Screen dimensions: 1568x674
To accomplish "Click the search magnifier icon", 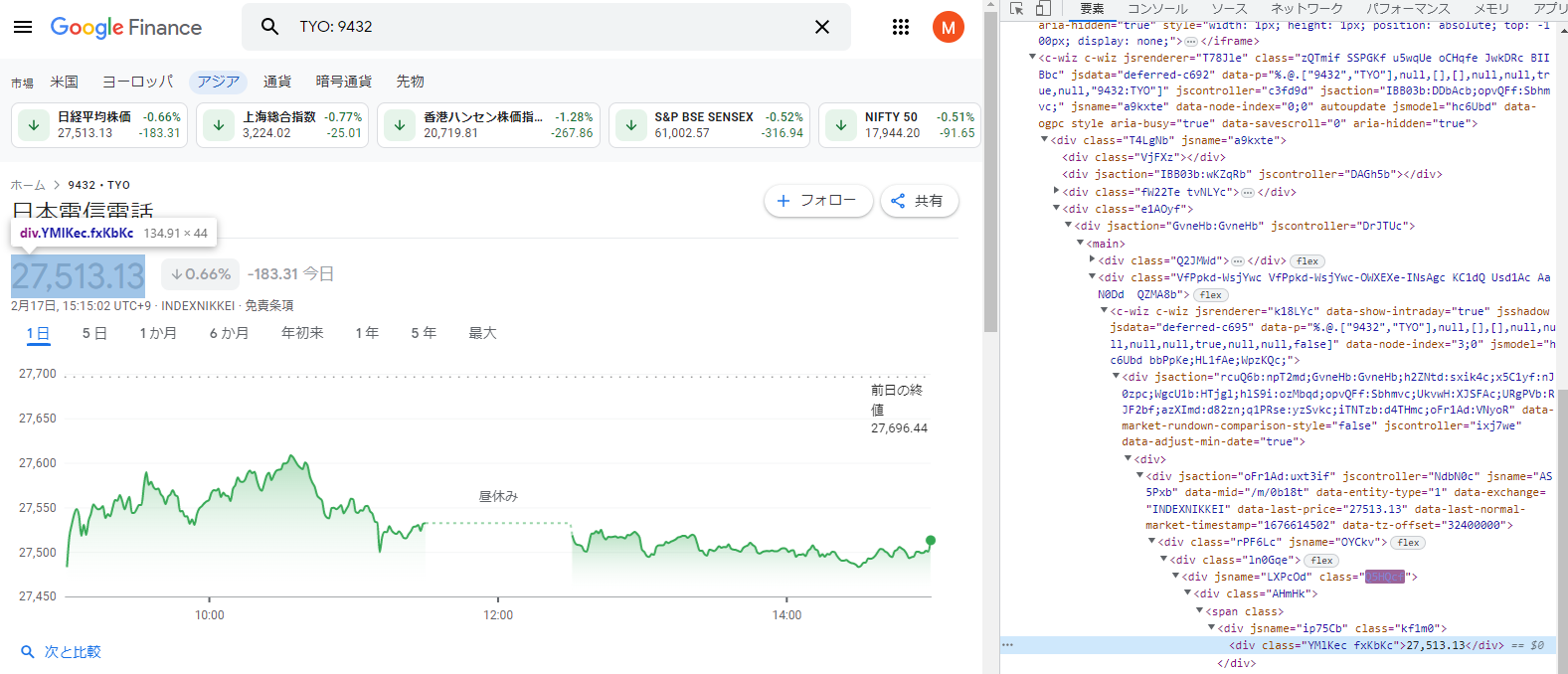I will click(x=269, y=27).
